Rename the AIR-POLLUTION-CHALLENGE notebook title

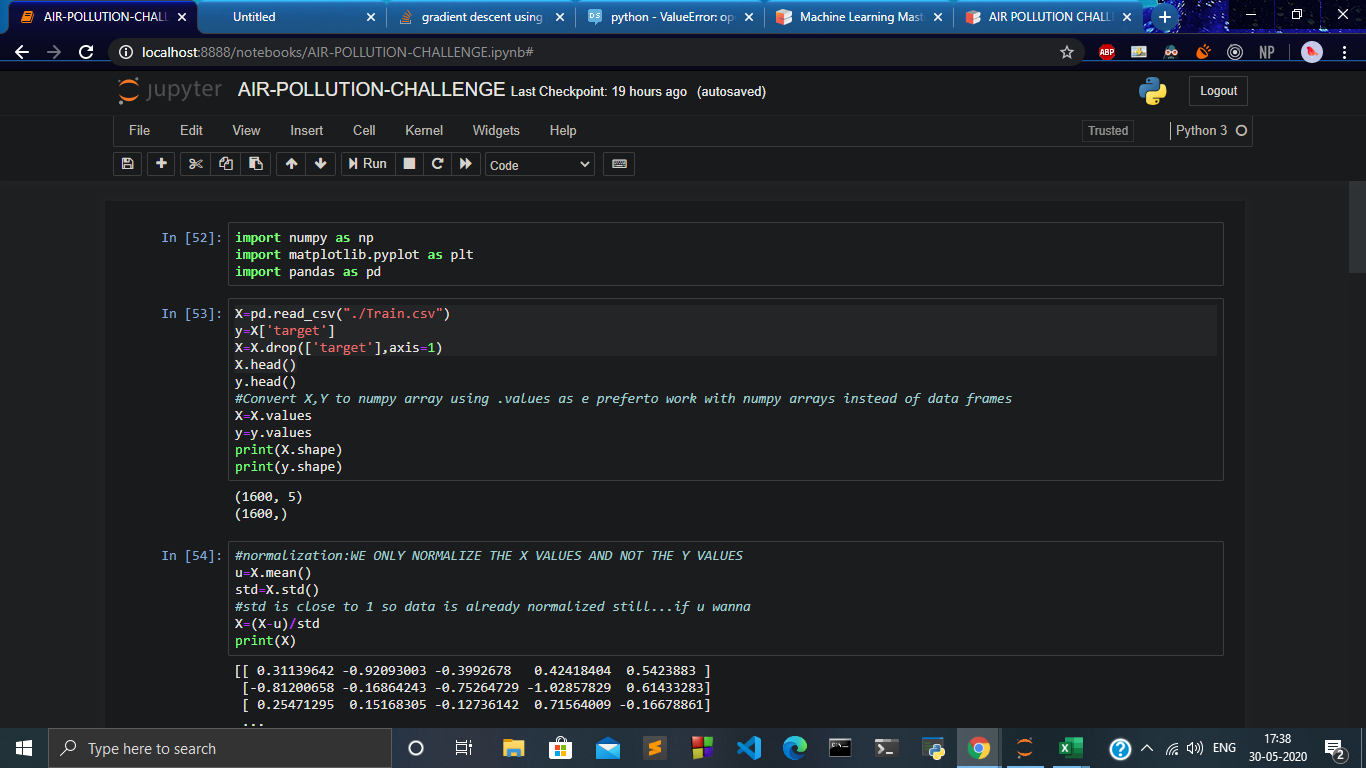371,90
